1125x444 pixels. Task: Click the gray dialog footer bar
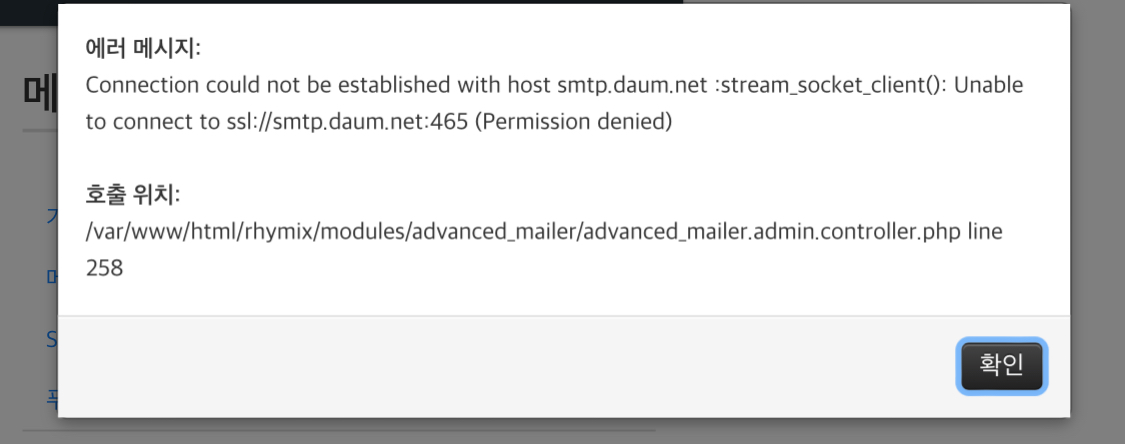coord(500,366)
